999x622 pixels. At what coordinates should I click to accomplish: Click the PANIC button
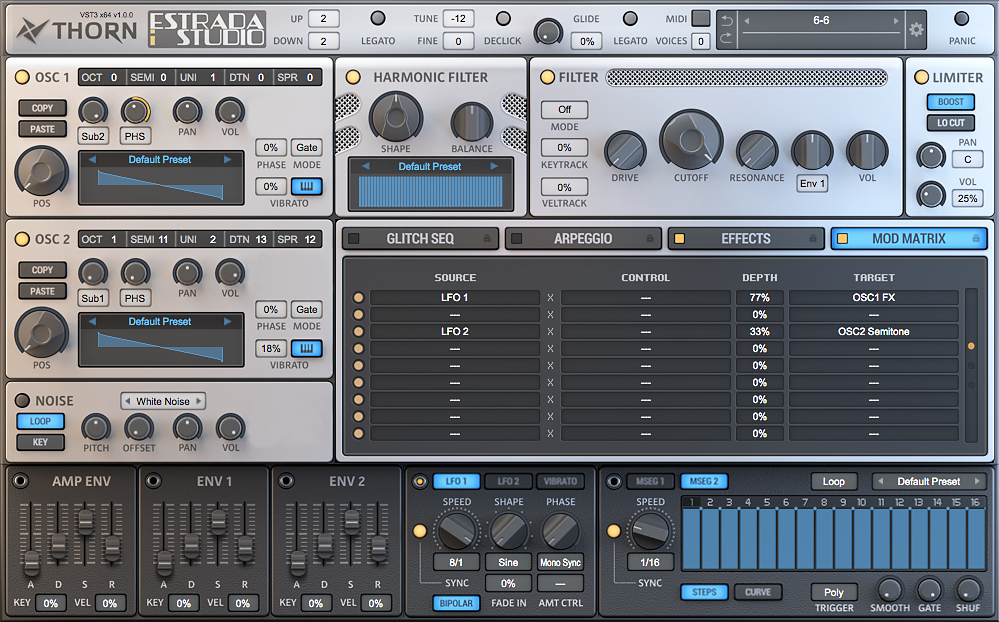click(961, 18)
